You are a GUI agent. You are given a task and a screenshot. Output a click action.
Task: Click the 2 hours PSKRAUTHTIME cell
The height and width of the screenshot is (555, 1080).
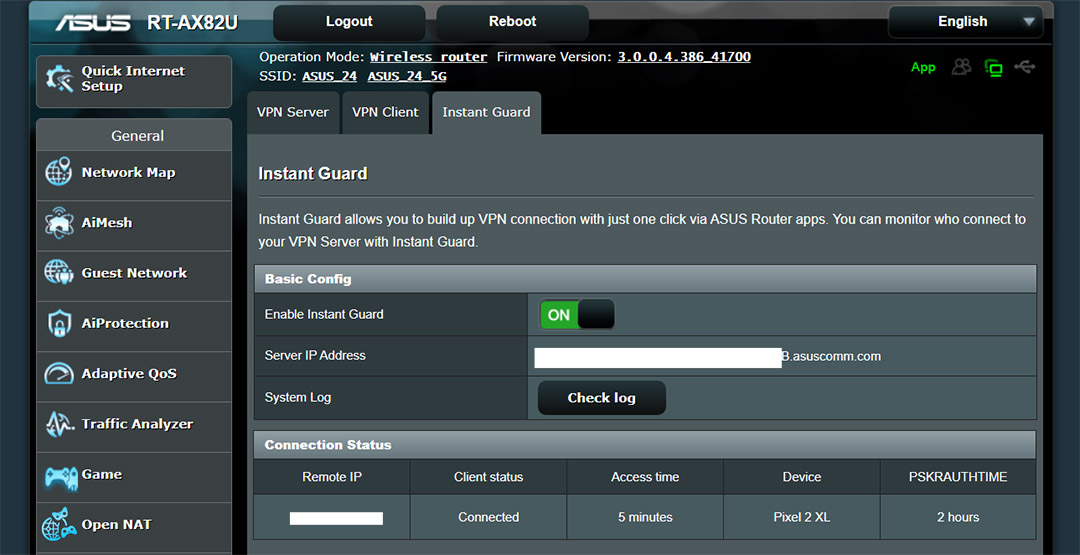(958, 517)
